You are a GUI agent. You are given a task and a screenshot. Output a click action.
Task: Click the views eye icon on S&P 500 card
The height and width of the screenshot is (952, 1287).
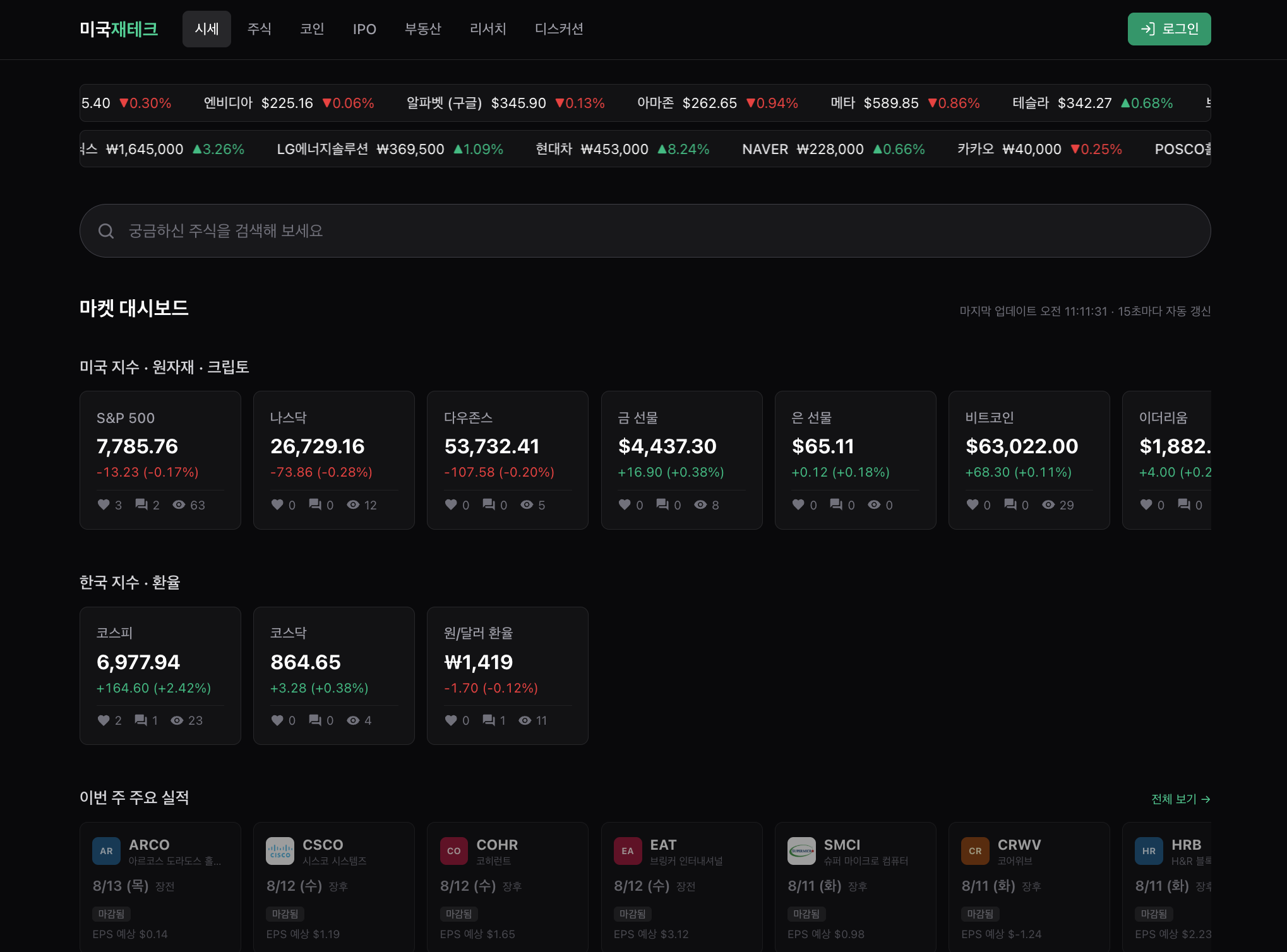tap(179, 504)
